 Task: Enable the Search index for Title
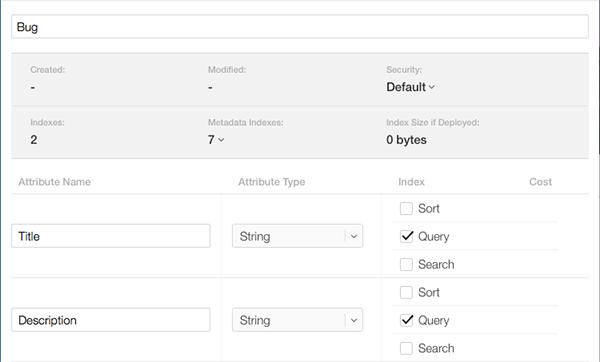[x=406, y=264]
